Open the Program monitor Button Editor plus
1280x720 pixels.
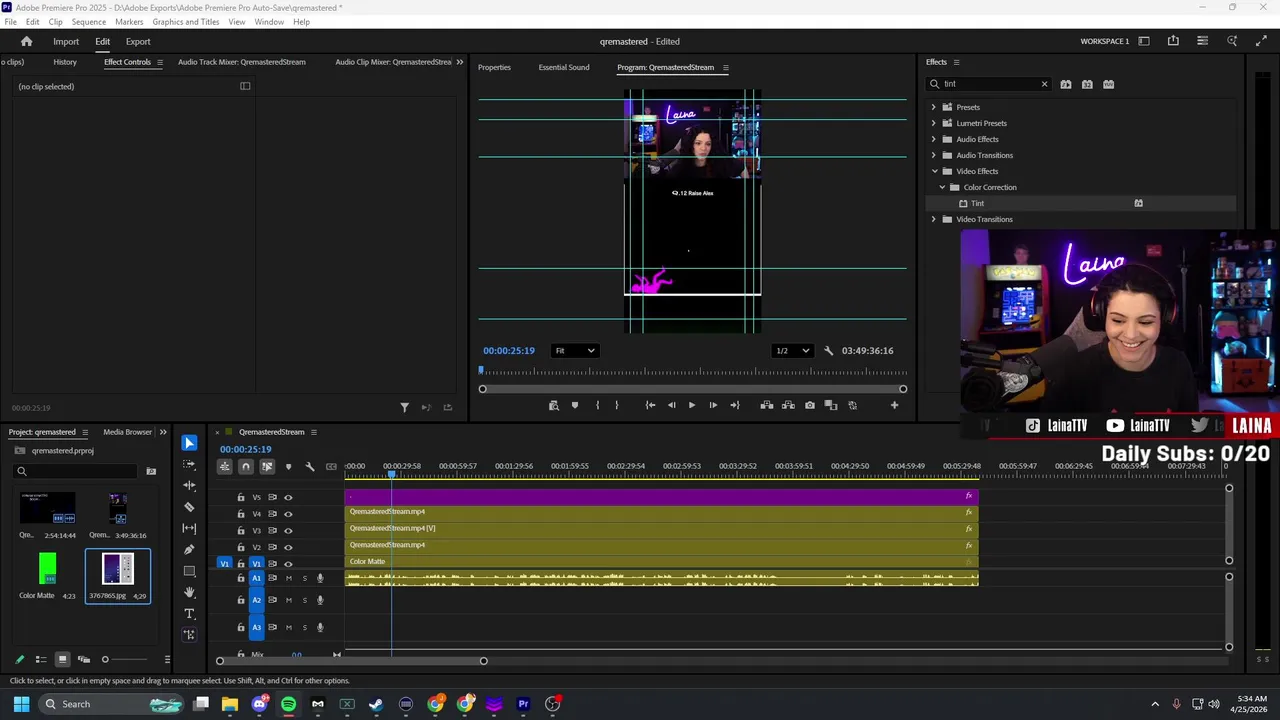coord(894,405)
